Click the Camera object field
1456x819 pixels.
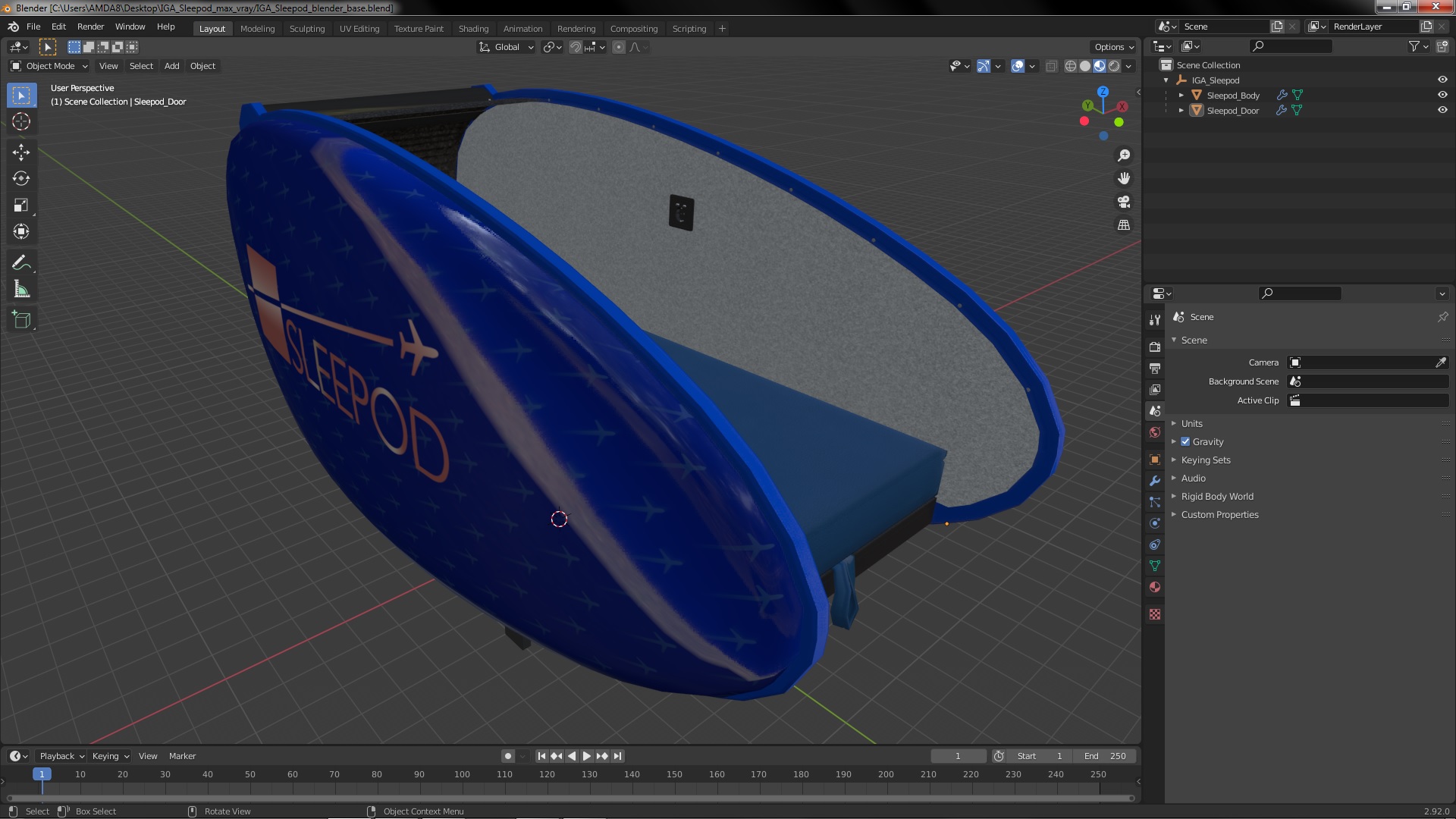[x=1361, y=362]
